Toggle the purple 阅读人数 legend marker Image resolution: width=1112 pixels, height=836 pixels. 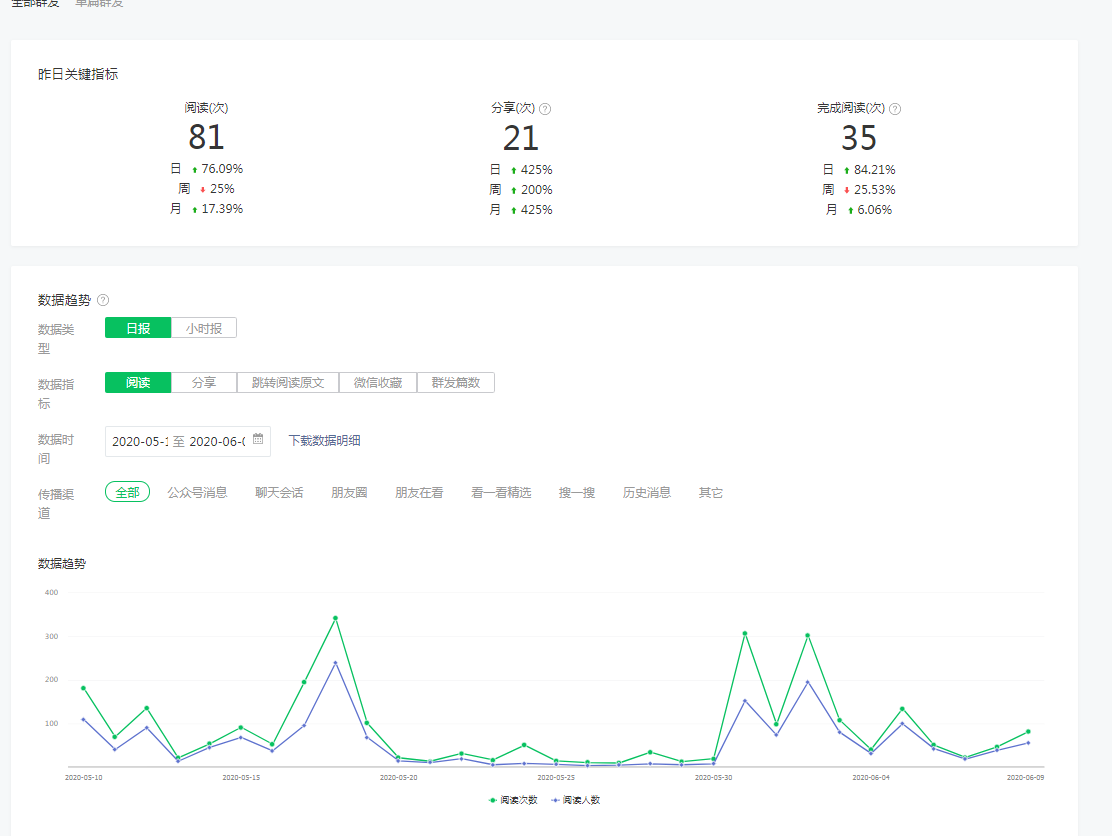pos(555,800)
